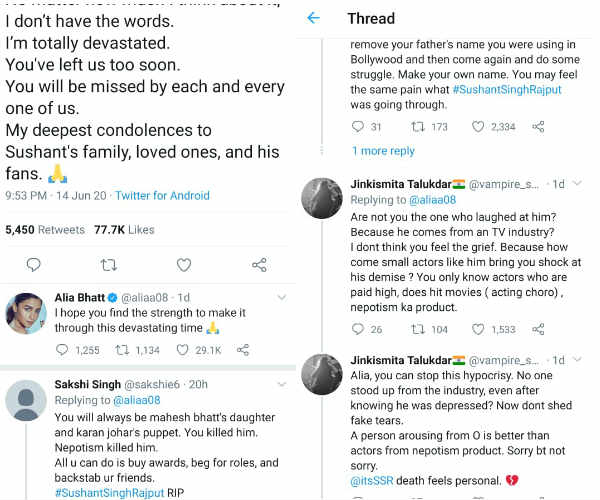Open options chevron on Sakshi Singh's tweet
600x500 pixels.
tap(282, 384)
